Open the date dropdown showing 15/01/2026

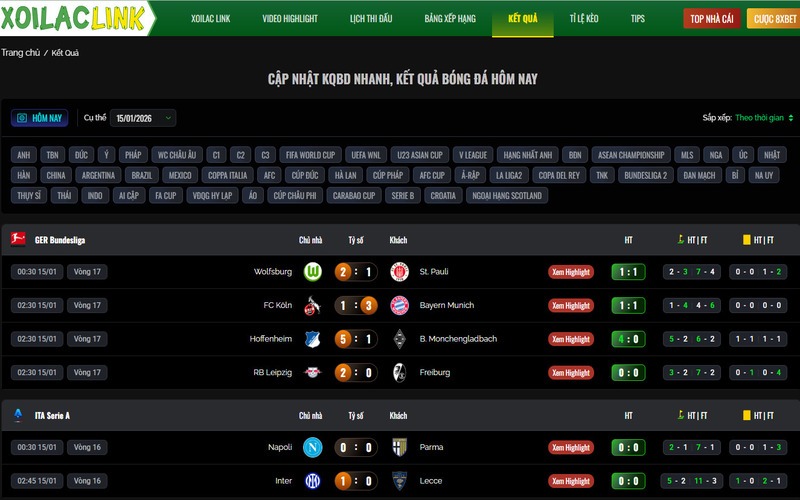point(143,118)
